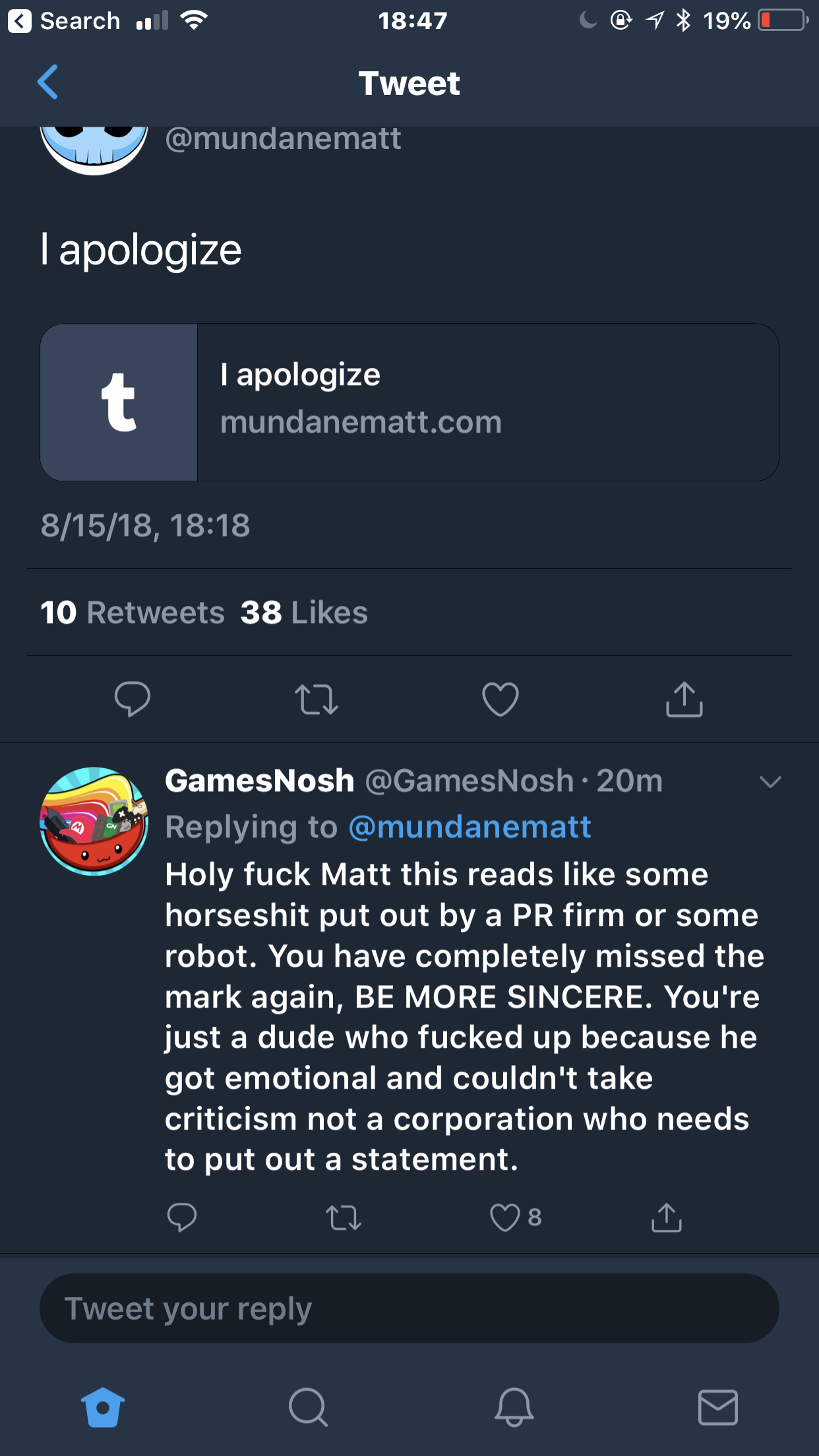
Task: Like GamesNosh's reply
Action: pyautogui.click(x=505, y=1217)
